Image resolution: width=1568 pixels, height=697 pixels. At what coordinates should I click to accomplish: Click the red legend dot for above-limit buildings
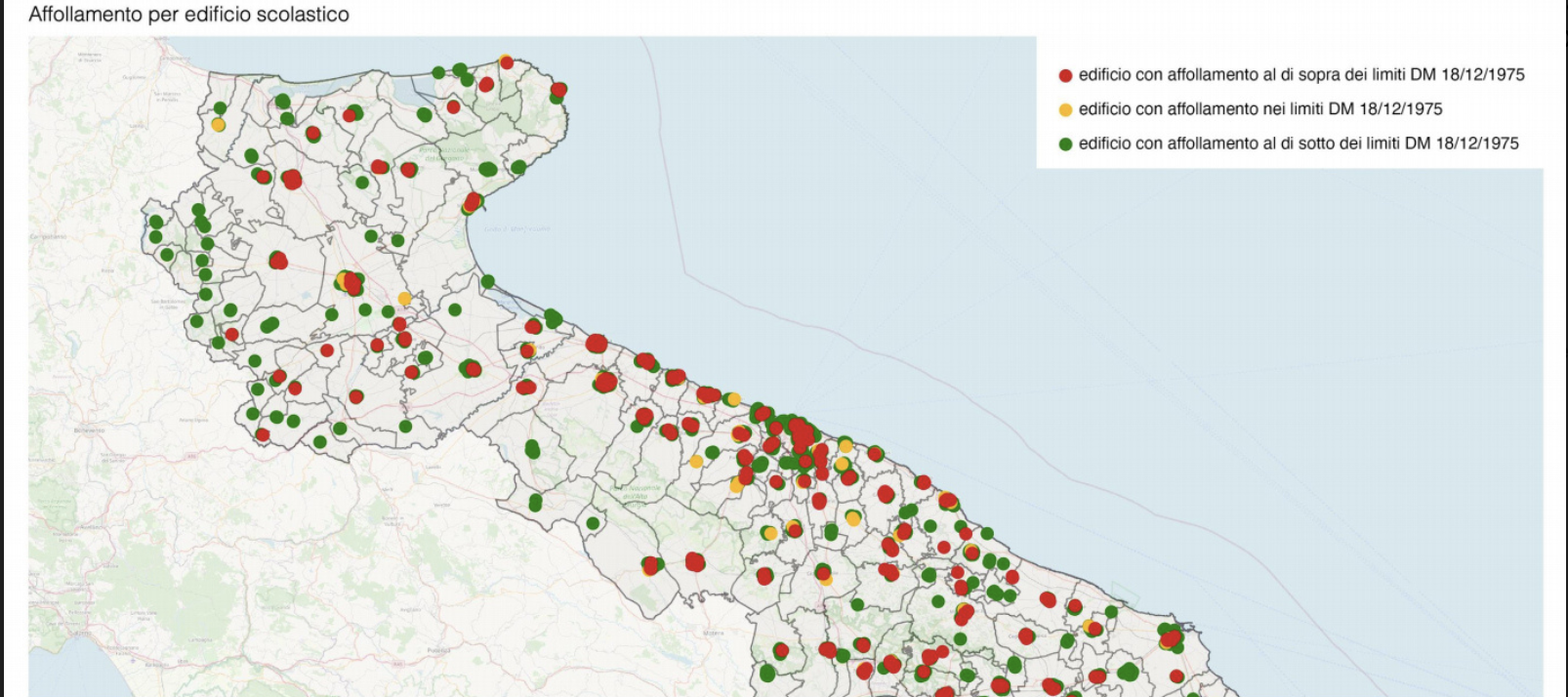1065,75
